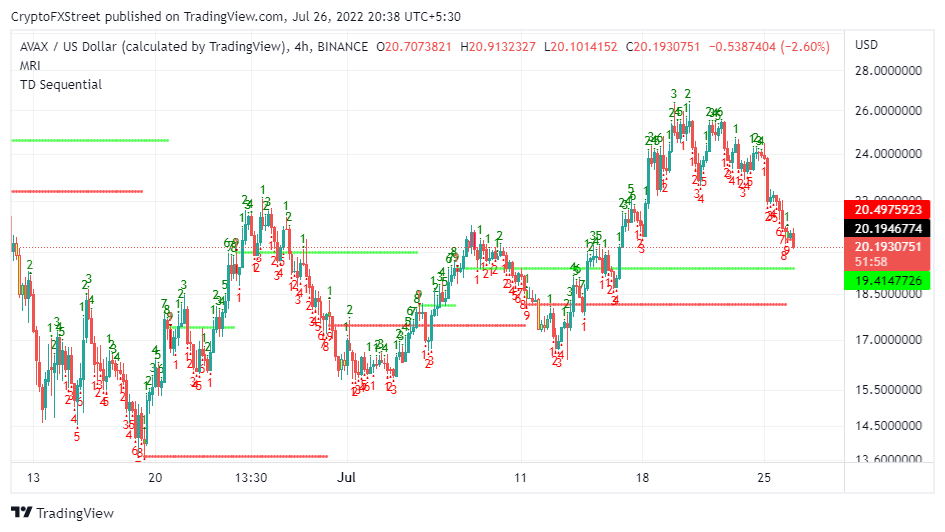Image resolution: width=945 pixels, height=532 pixels.
Task: Click the 13.6000000 price axis label
Action: pyautogui.click(x=888, y=459)
